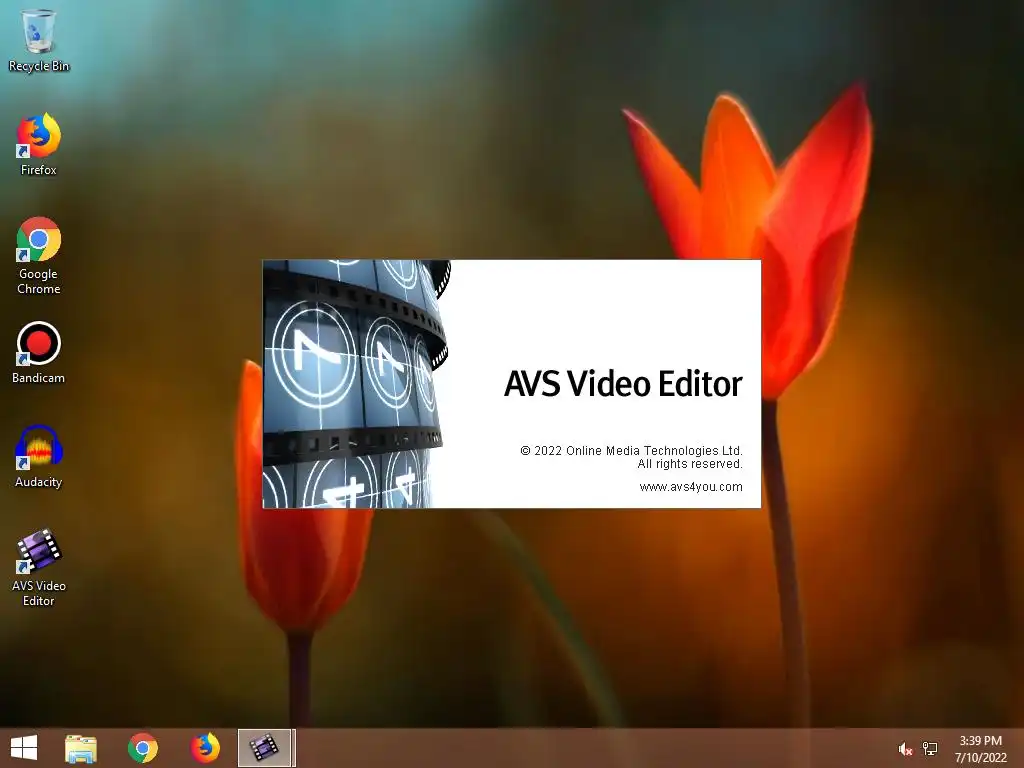Click the 'All rights reserved.' text

point(690,464)
